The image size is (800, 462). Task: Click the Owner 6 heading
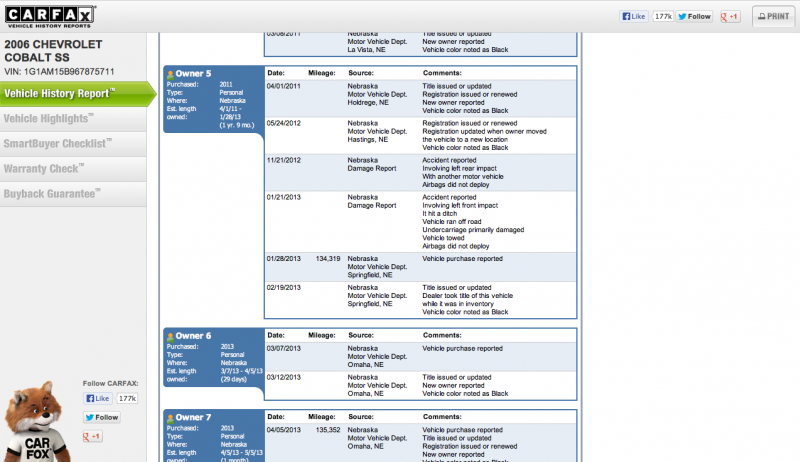click(193, 336)
